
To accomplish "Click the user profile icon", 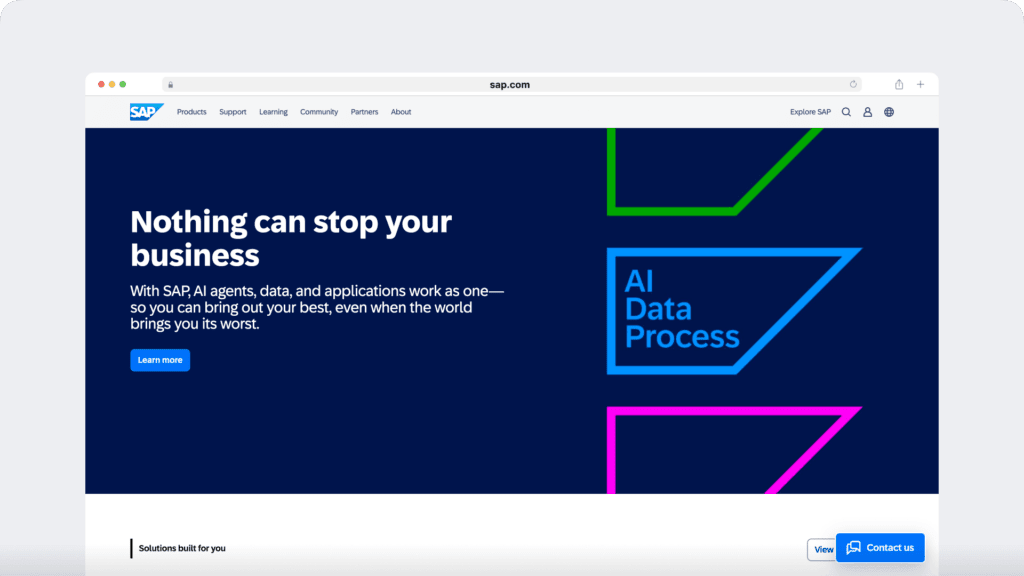I will coord(867,112).
